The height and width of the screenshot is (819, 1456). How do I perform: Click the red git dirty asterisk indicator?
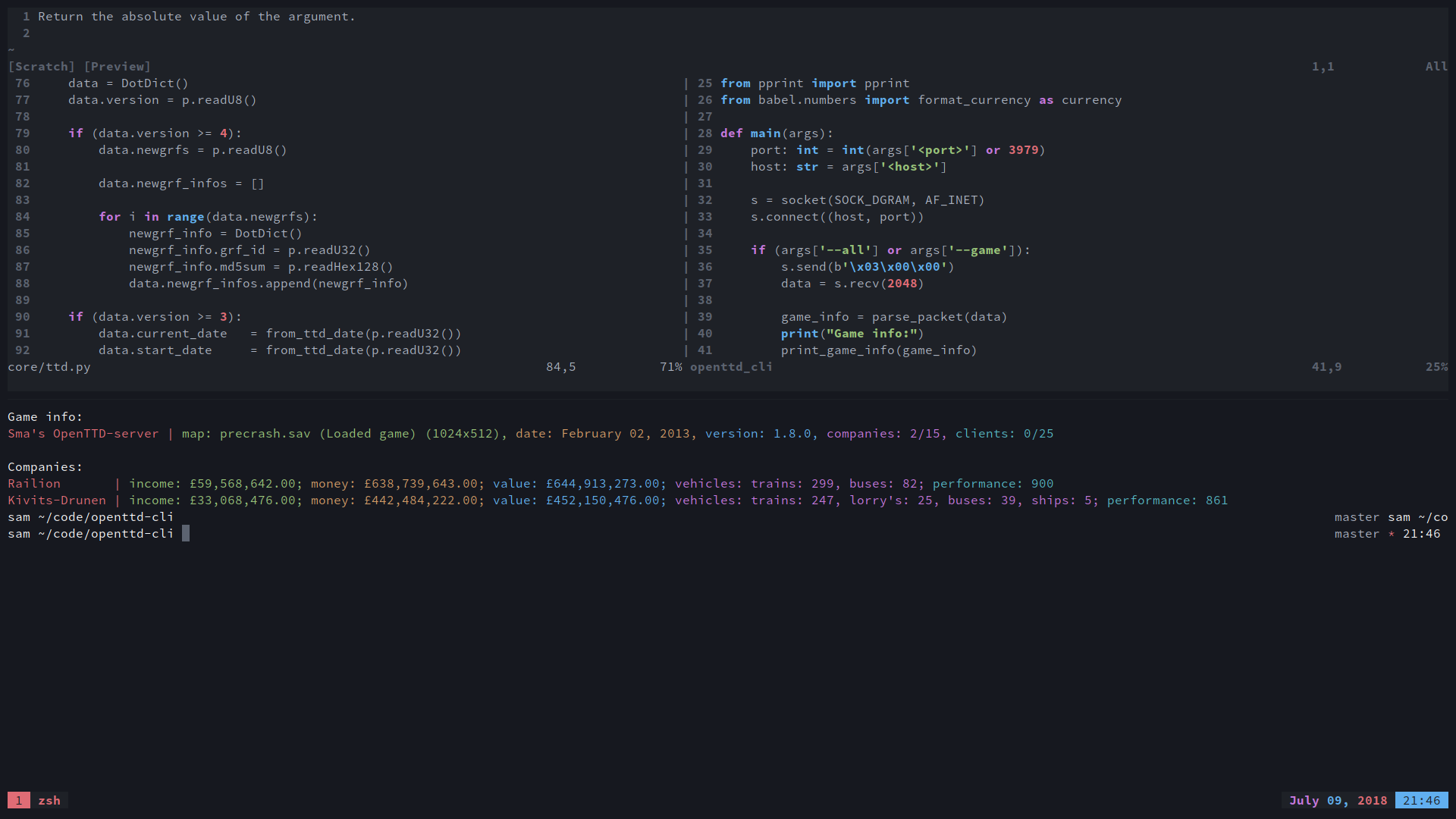click(1392, 534)
